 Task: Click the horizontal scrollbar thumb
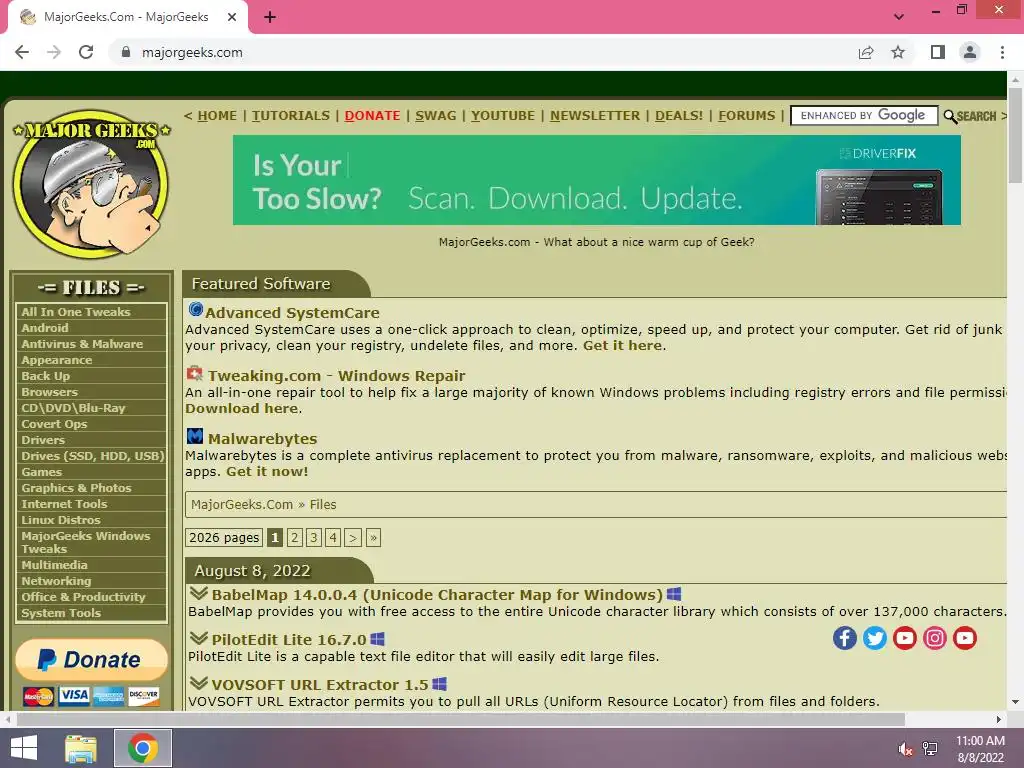460,719
